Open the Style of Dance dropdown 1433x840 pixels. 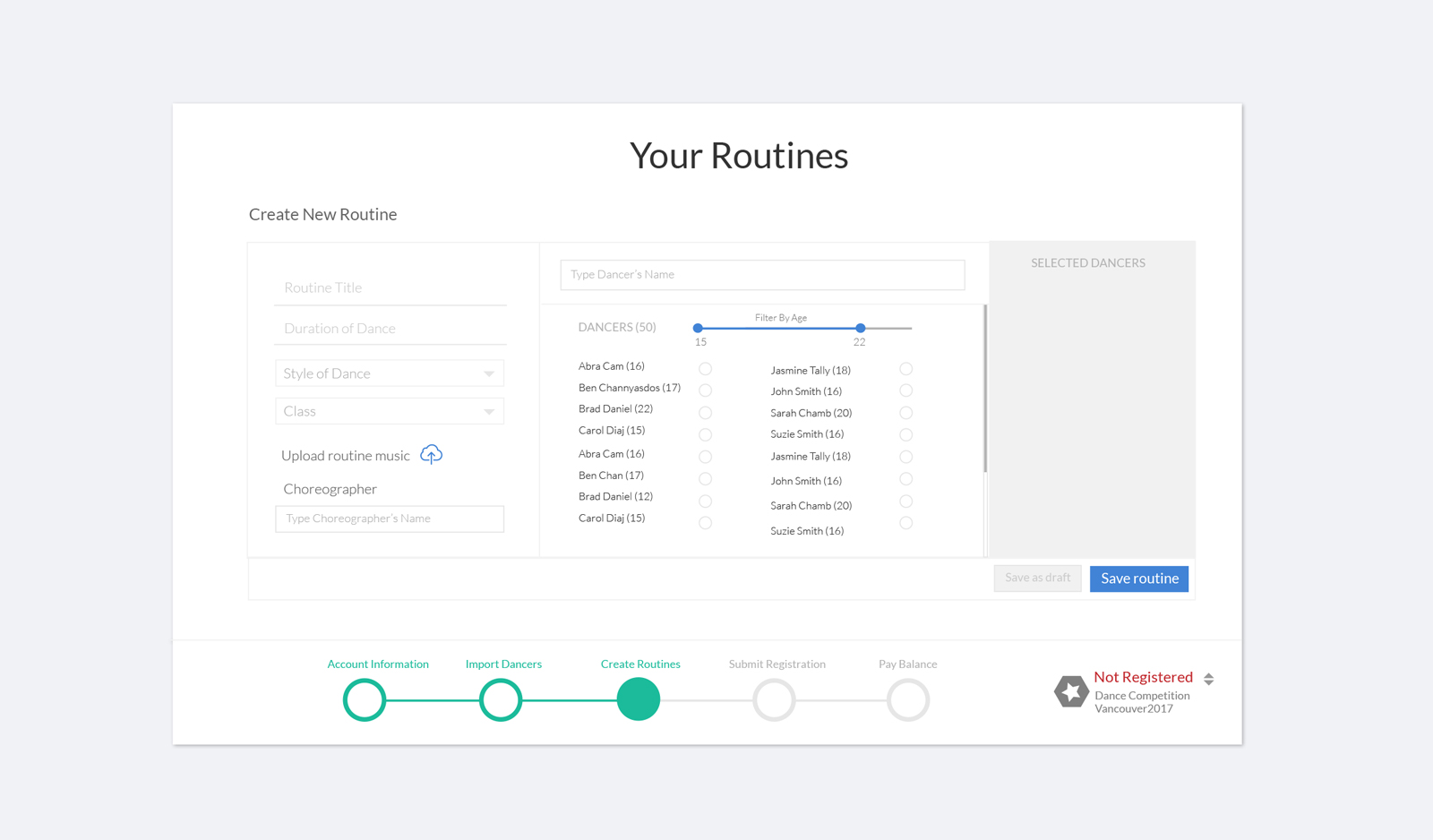tap(390, 373)
